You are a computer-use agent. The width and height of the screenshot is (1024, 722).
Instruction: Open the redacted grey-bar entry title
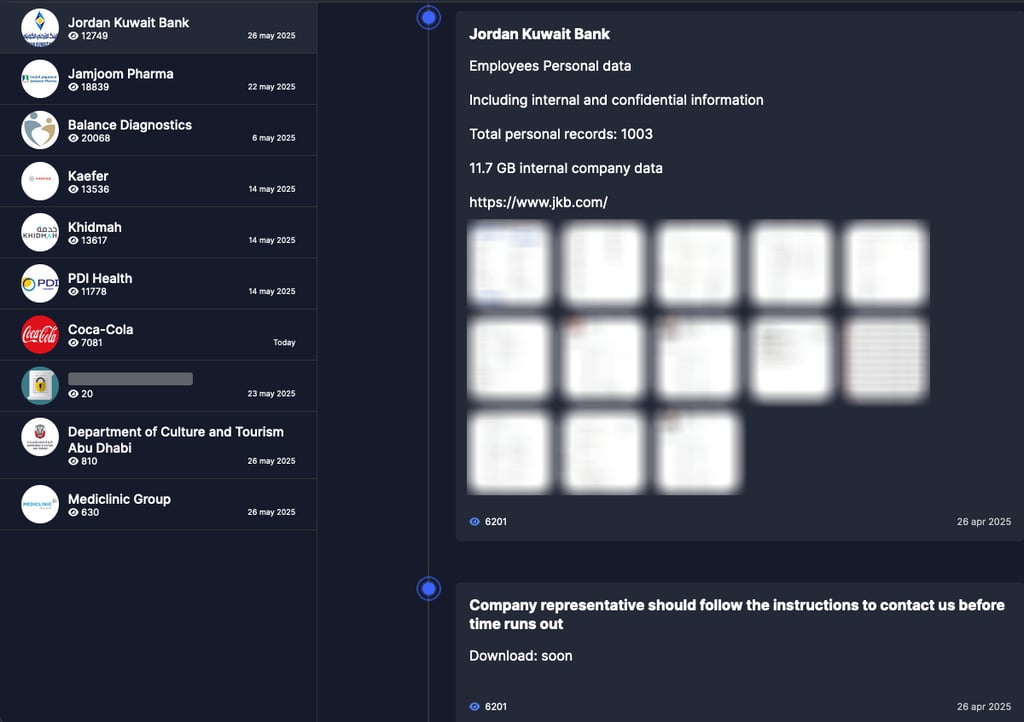point(130,379)
